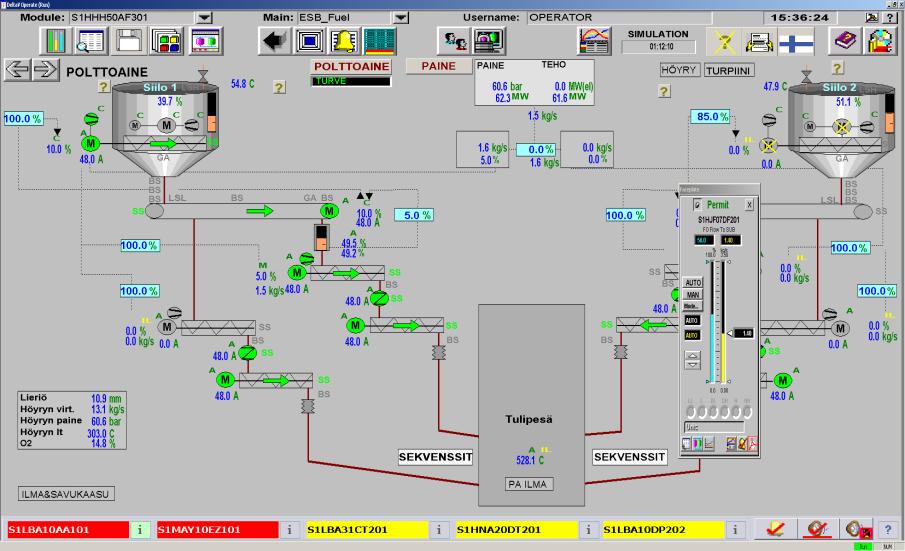Open left SEKVENSSIT button

(x=436, y=457)
